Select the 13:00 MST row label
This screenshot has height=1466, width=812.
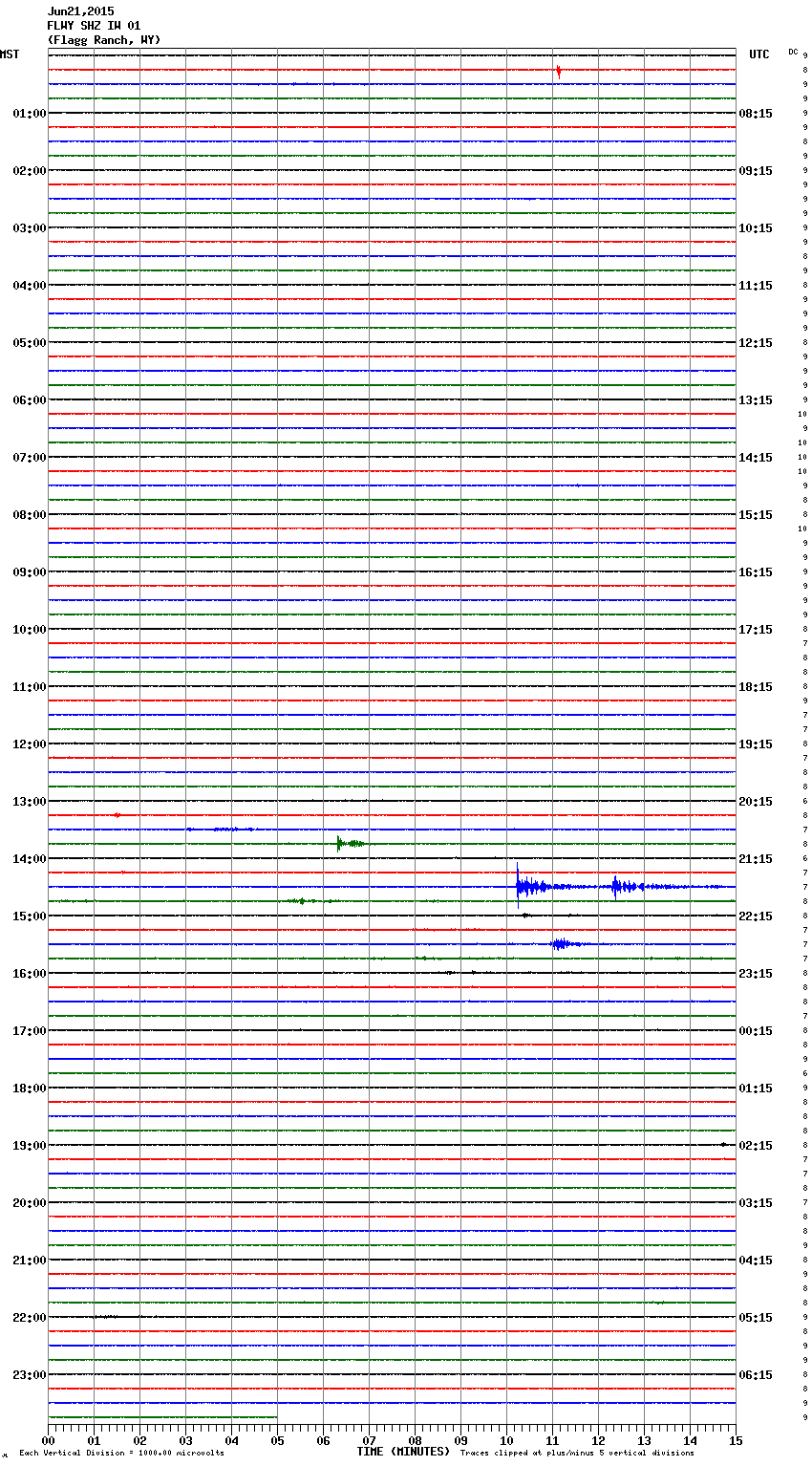pyautogui.click(x=30, y=802)
